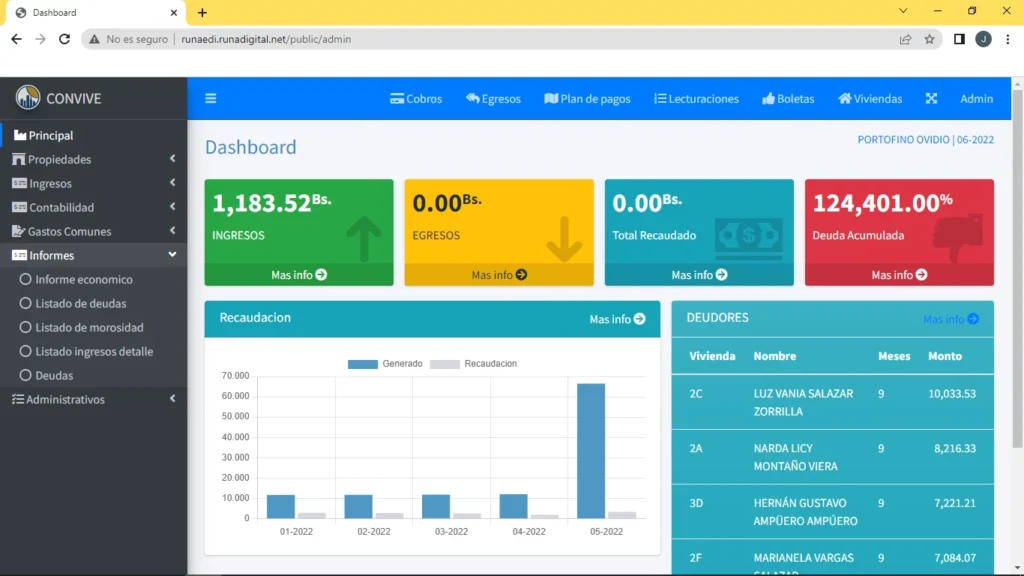Click the fullscreen expand icon
Screen dimensions: 1024x576
(x=931, y=99)
